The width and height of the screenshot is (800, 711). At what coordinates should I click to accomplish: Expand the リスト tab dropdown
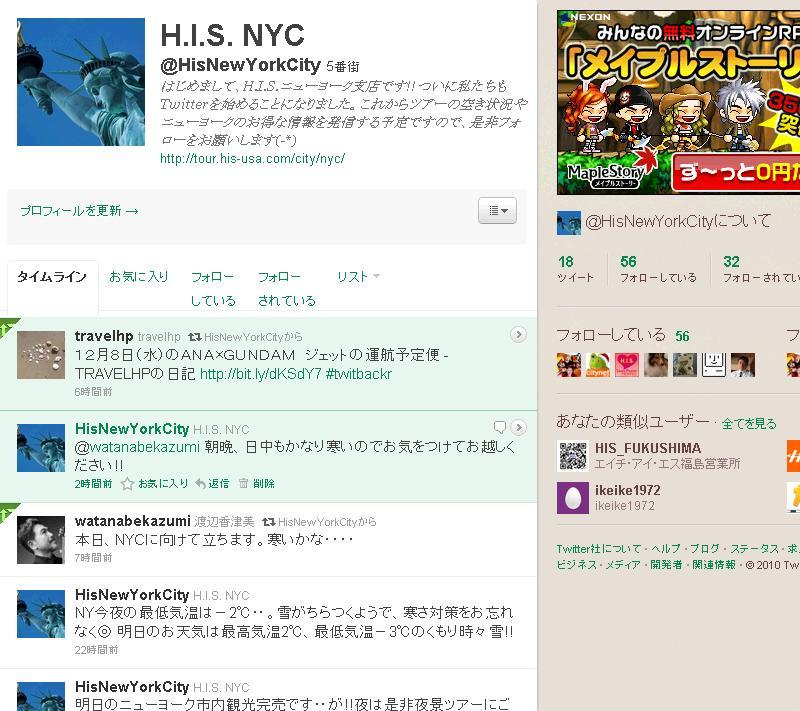(x=358, y=276)
